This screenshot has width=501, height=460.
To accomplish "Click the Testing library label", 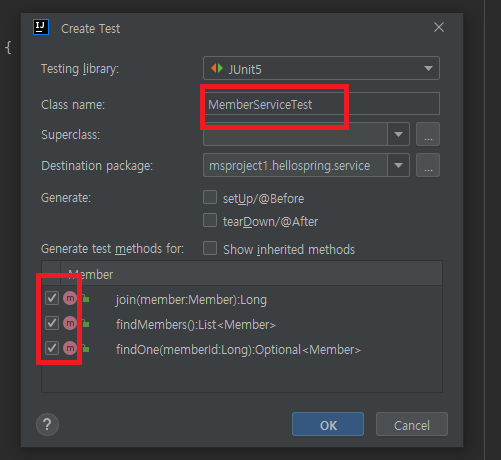I will (80, 69).
